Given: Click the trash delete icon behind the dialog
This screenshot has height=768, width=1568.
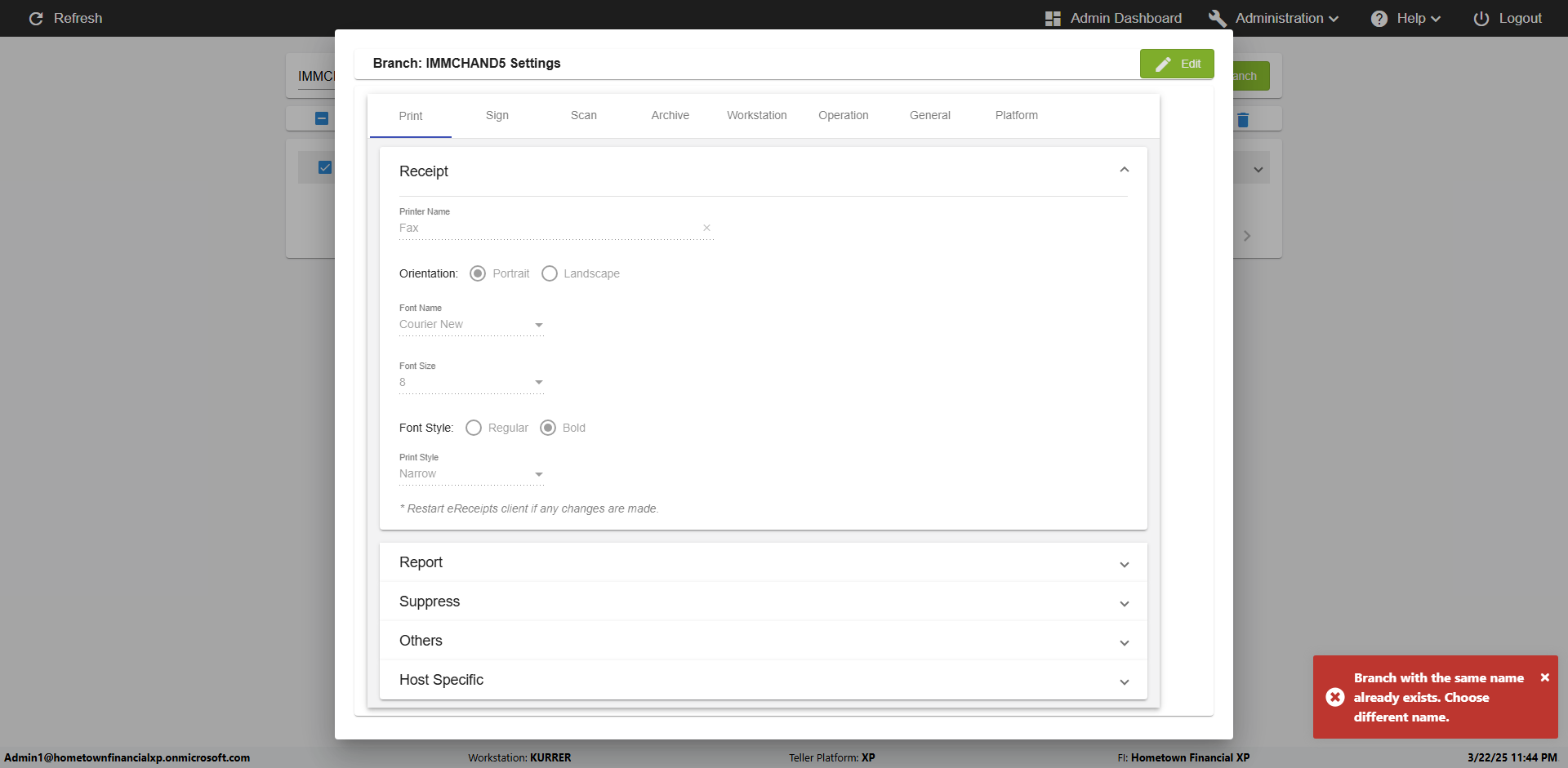Looking at the screenshot, I should tap(1243, 120).
